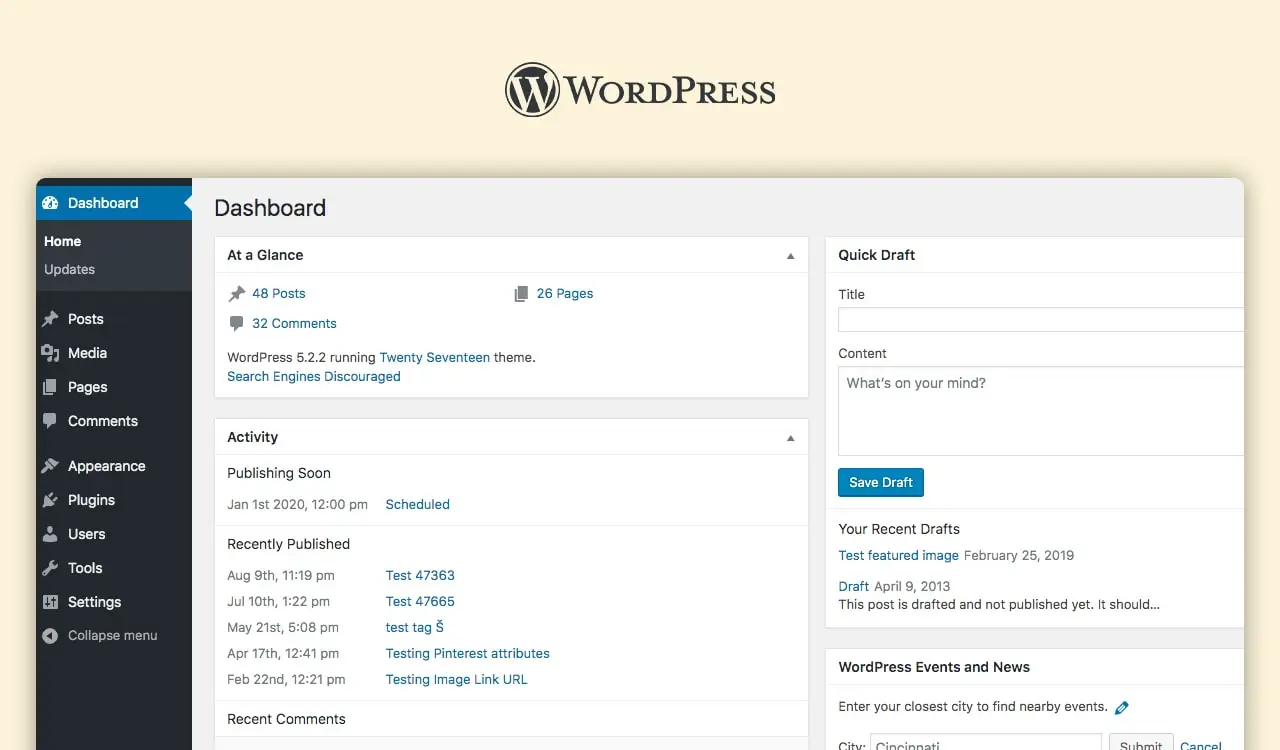1280x750 pixels.
Task: Collapse the At a Glance panel
Action: [x=790, y=256]
